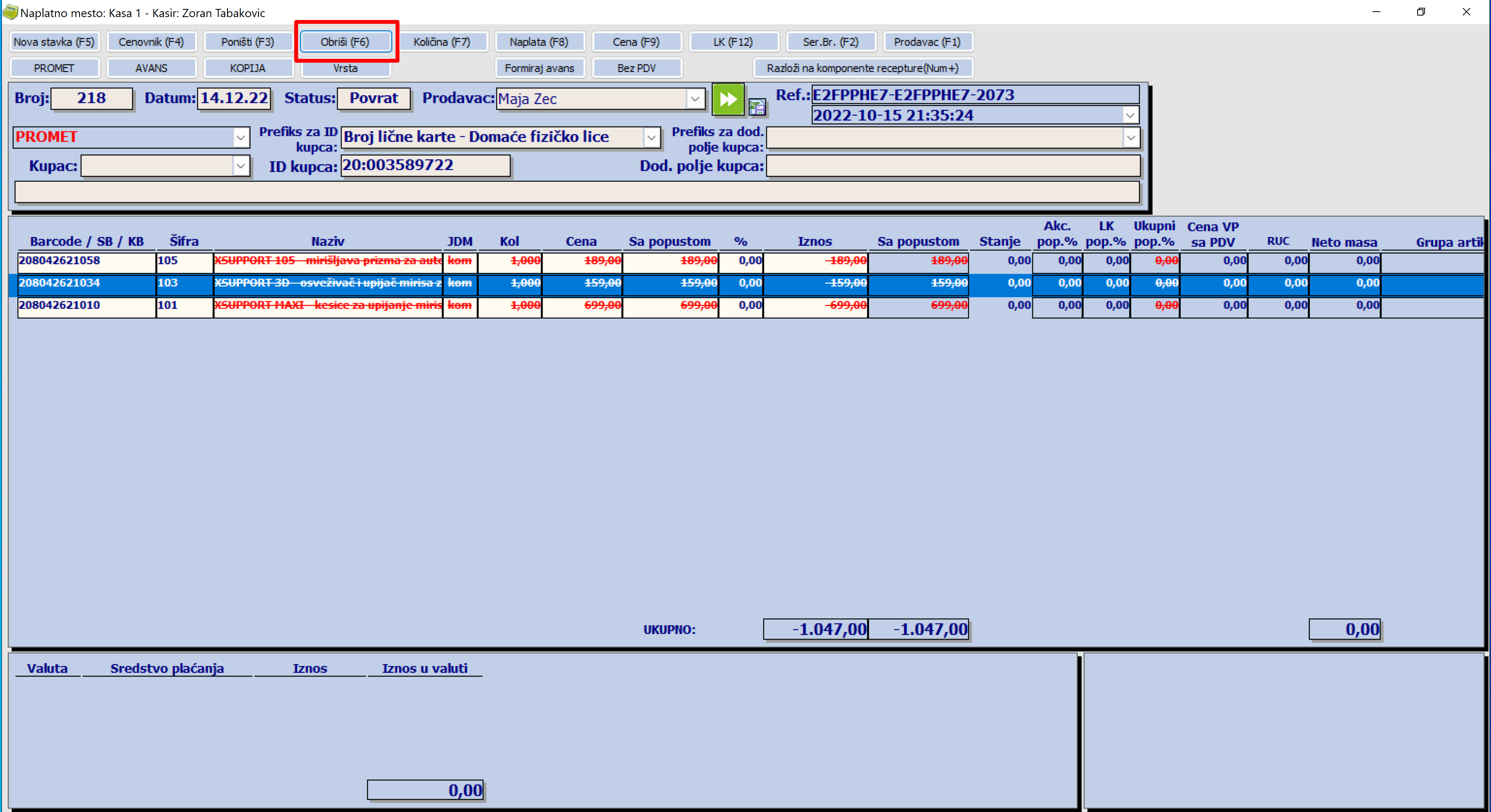1491x812 pixels.
Task: Open Naplata (F8)
Action: point(539,42)
